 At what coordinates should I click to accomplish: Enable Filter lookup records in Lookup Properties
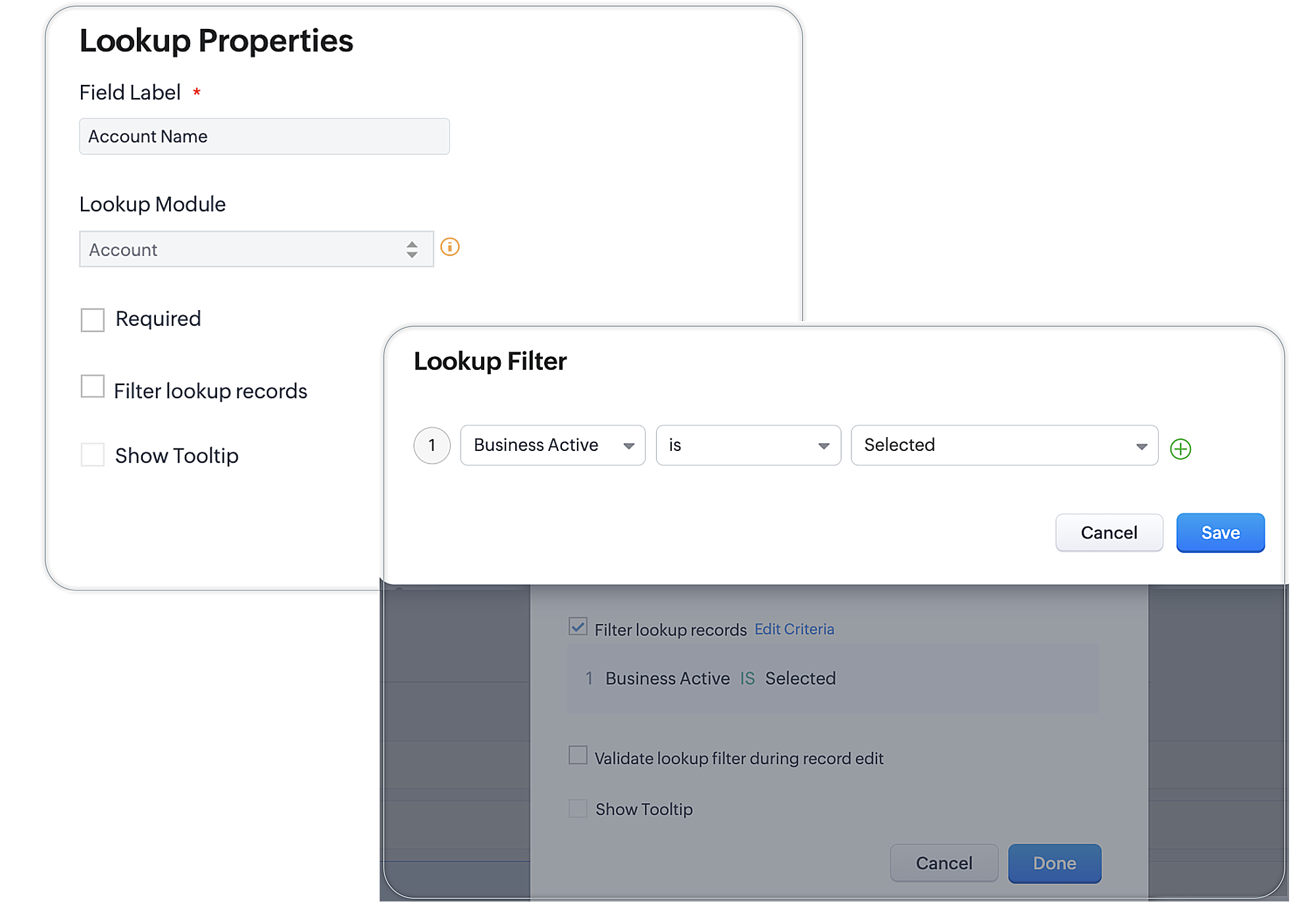coord(93,386)
